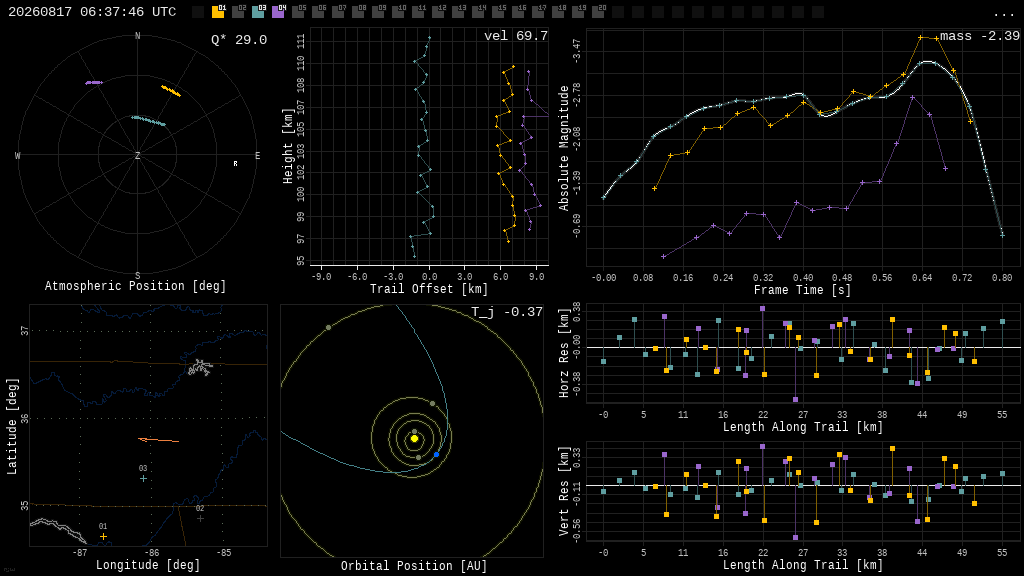Viewport: 1024px width, 576px height.
Task: Select the station 10 box
Action: (398, 12)
